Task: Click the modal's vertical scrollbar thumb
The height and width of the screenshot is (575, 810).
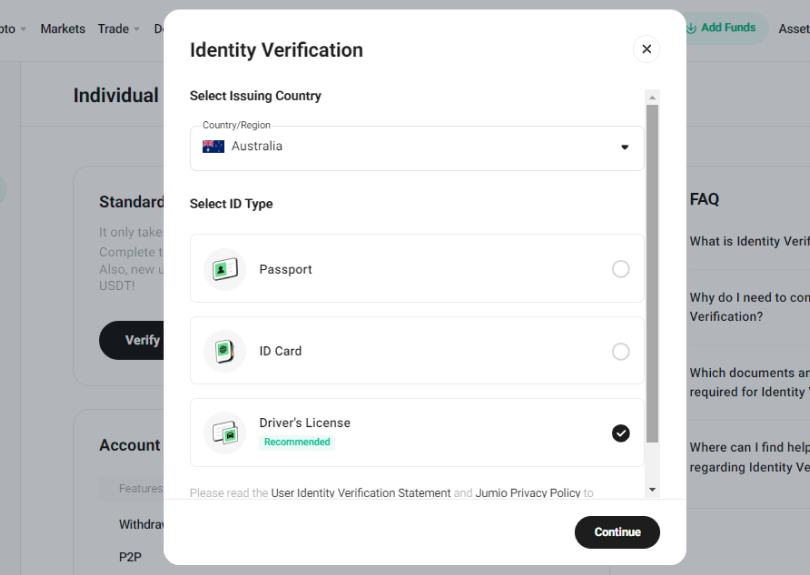Action: coord(652,274)
